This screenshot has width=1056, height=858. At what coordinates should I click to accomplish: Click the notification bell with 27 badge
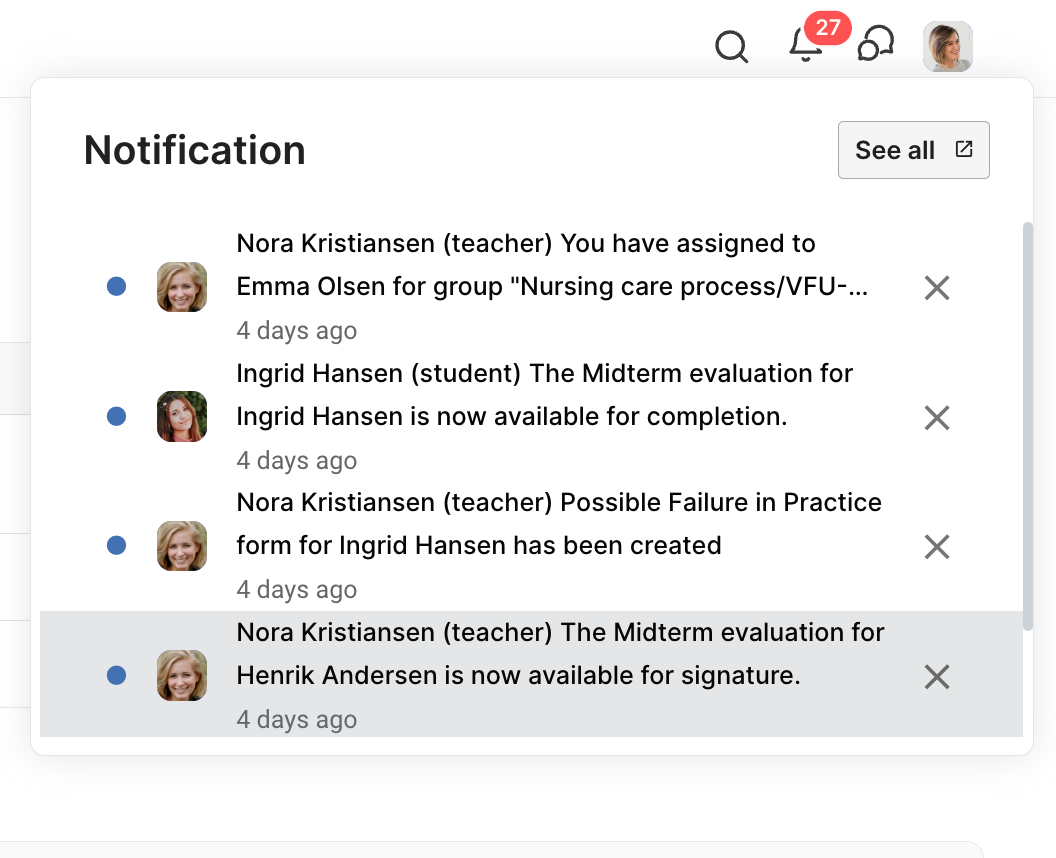coord(806,46)
